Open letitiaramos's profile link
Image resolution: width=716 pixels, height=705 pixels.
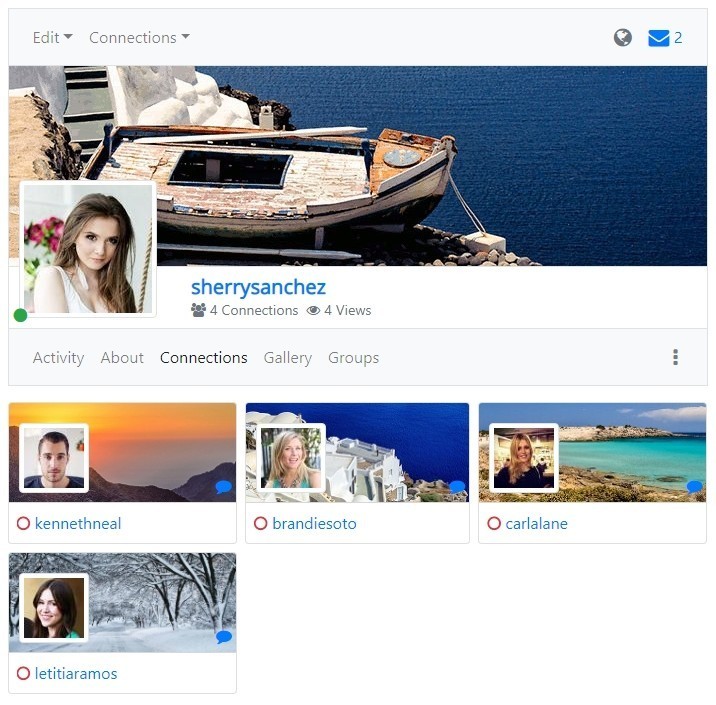pyautogui.click(x=76, y=673)
